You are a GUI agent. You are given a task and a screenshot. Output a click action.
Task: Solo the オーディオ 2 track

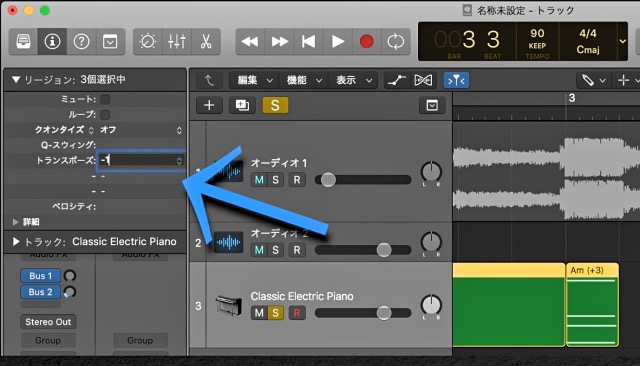click(276, 250)
